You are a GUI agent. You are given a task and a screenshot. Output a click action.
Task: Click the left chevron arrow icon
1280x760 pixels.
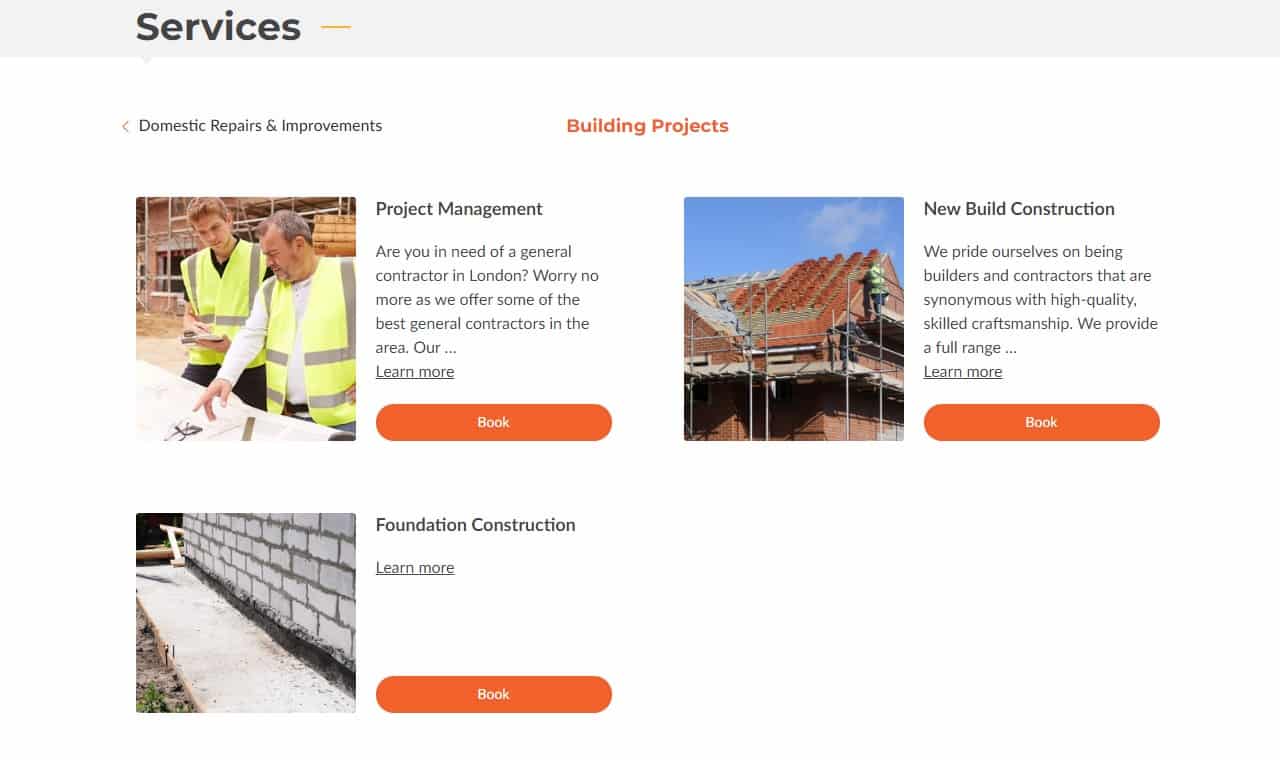click(125, 126)
